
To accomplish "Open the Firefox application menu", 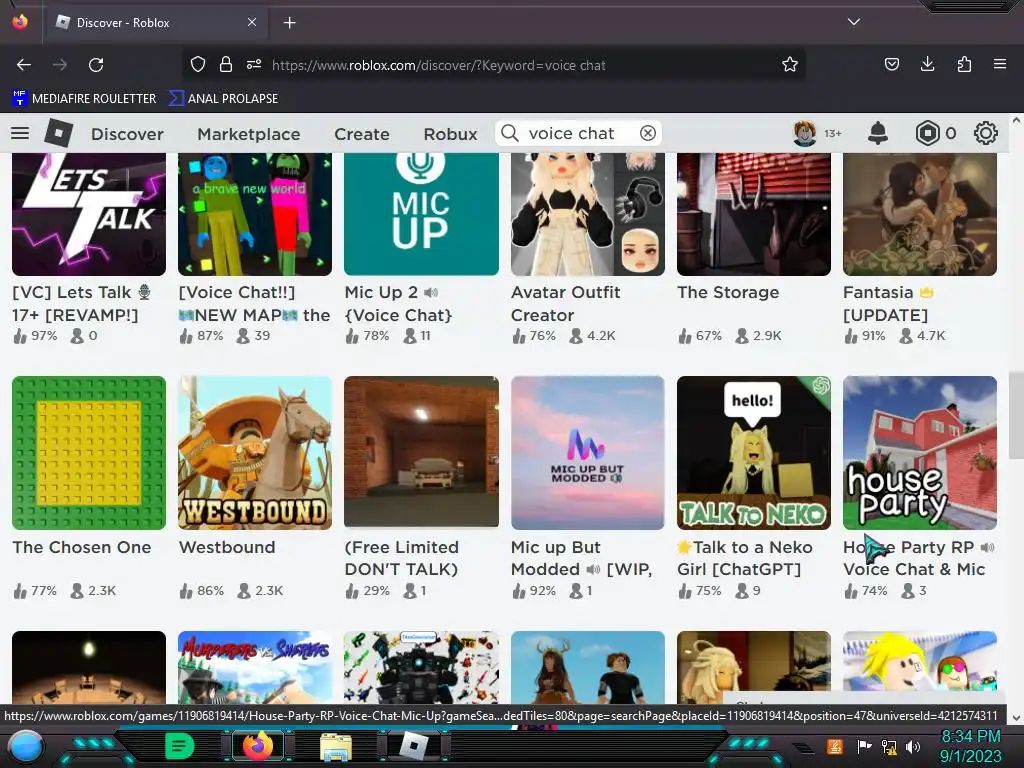I will coord(1000,64).
